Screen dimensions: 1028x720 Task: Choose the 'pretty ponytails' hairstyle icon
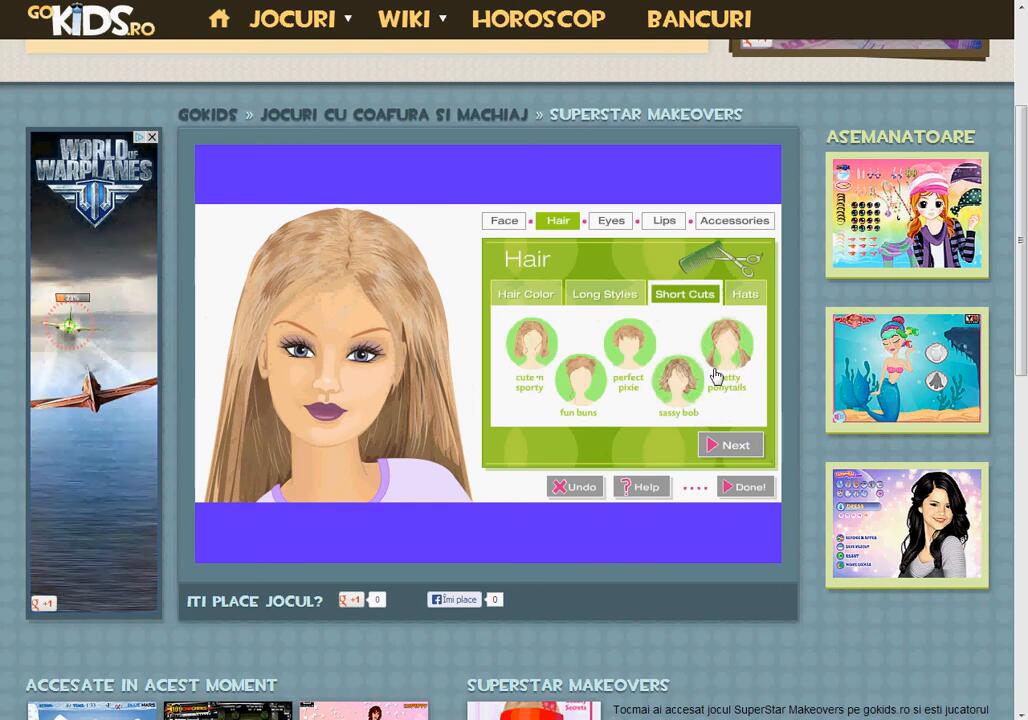point(727,345)
